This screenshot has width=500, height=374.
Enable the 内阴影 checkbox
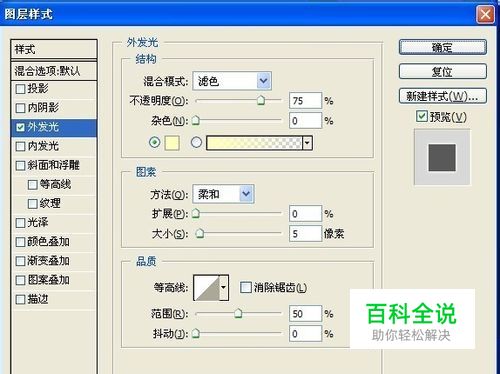point(20,108)
